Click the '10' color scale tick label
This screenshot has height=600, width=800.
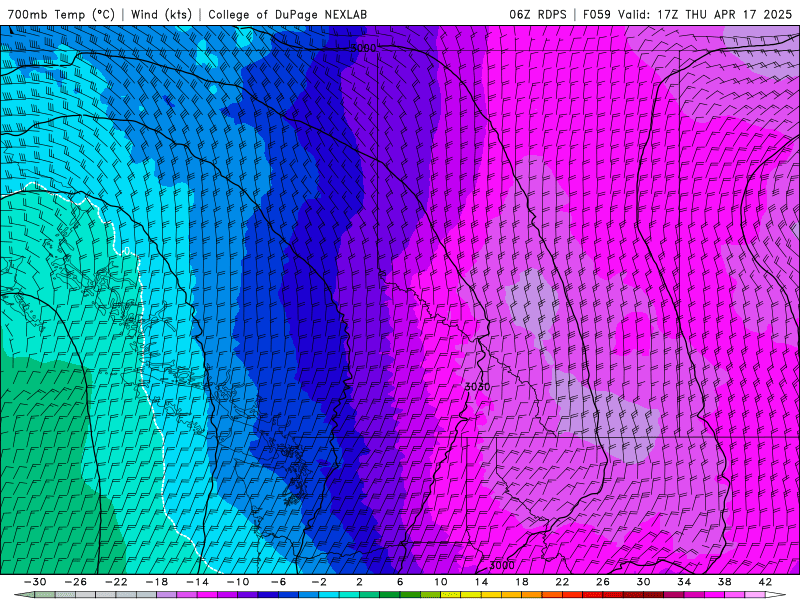pos(441,582)
